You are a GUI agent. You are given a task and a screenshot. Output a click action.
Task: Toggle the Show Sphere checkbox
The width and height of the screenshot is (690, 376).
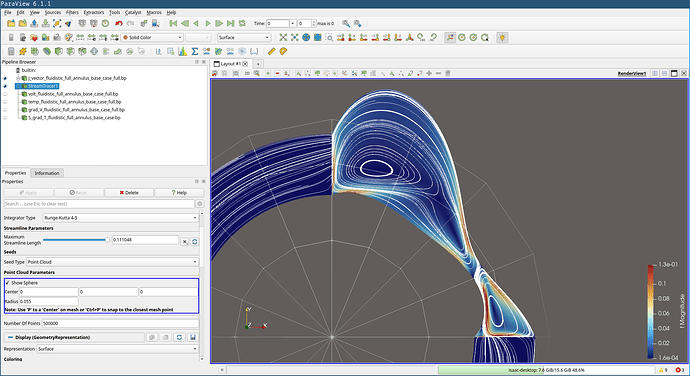7,283
